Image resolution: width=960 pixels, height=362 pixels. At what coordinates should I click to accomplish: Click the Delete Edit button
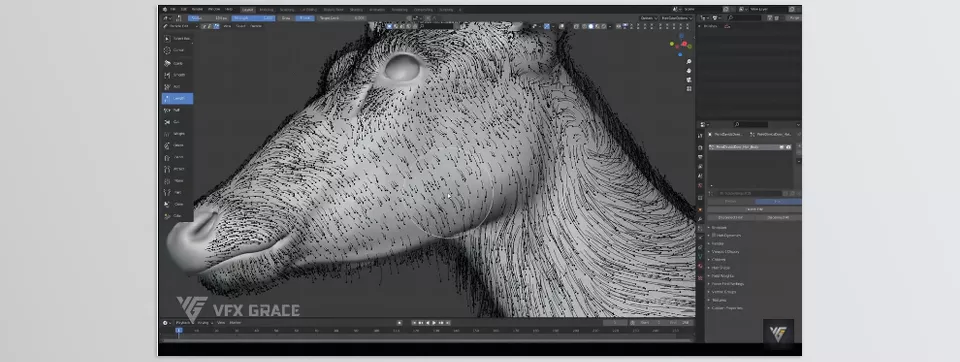click(754, 209)
